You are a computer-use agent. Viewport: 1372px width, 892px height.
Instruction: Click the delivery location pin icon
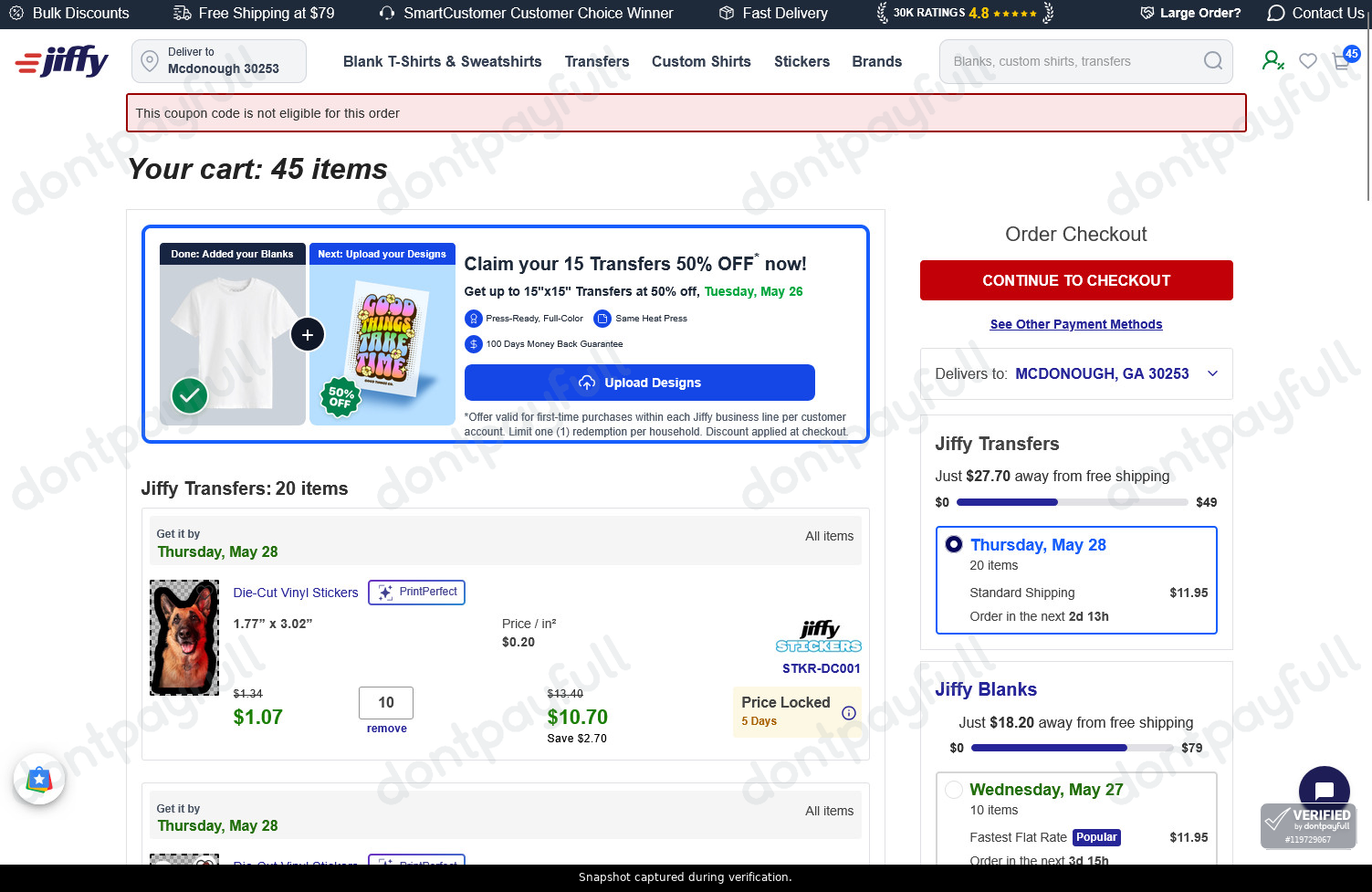coord(151,61)
